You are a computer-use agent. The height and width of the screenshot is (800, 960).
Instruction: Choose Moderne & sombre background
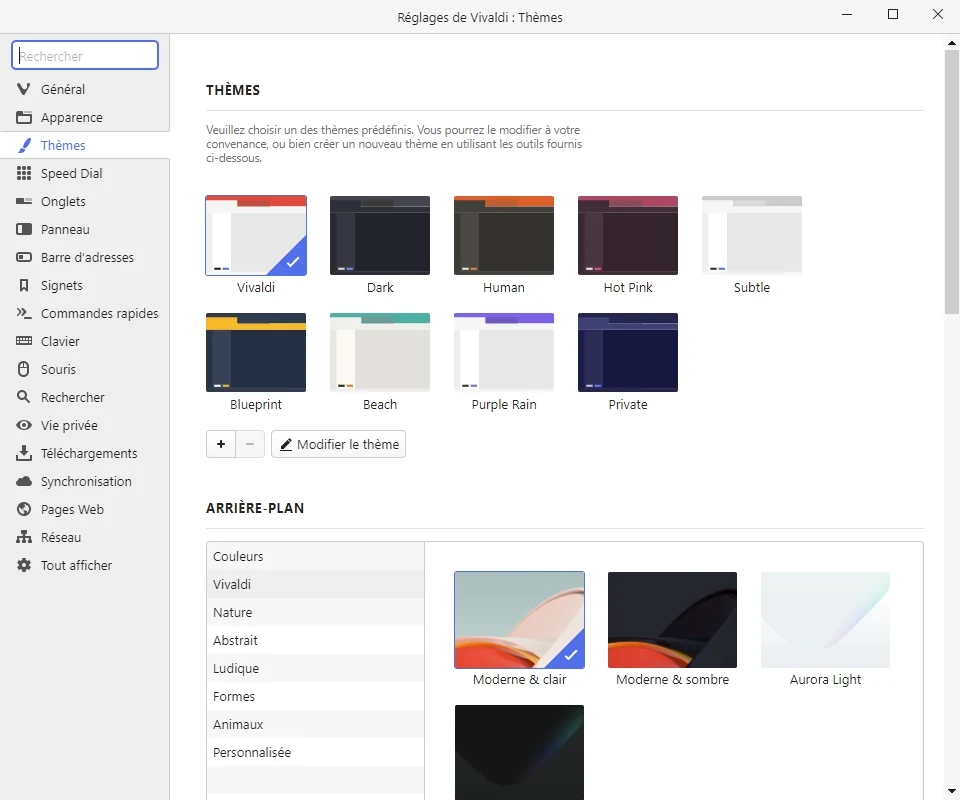click(672, 620)
